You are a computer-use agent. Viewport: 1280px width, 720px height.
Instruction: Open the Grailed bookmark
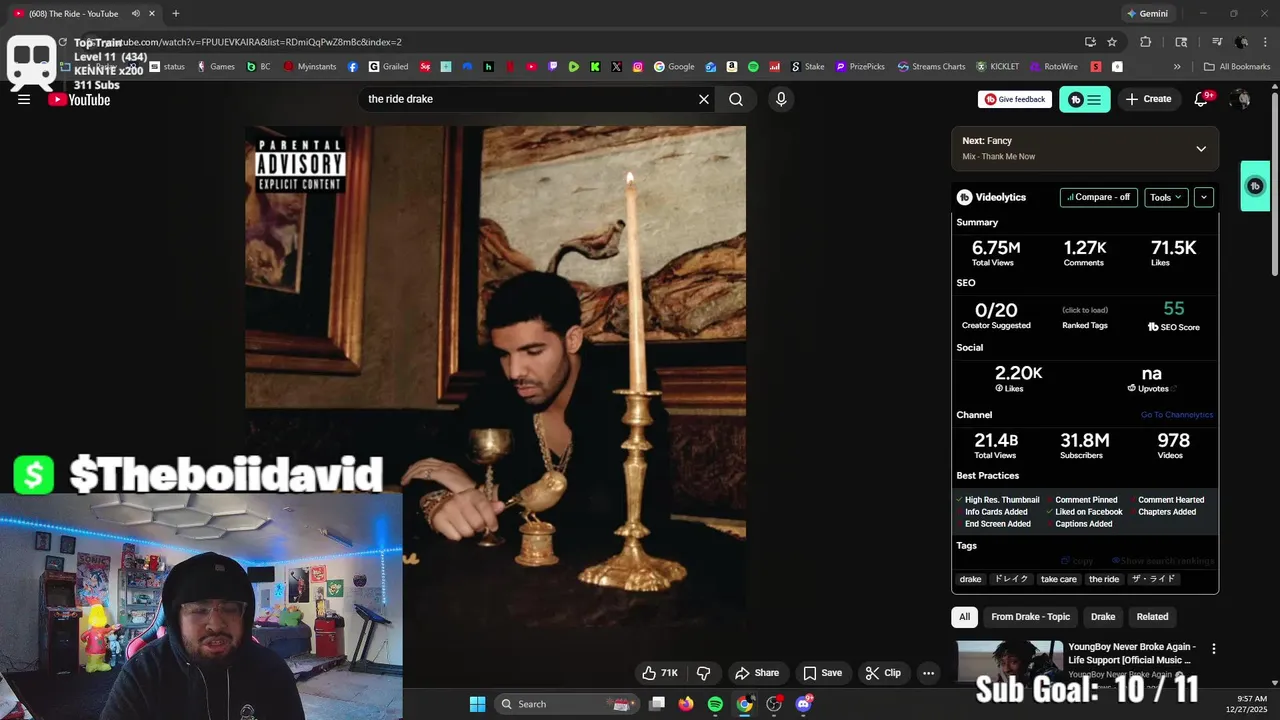click(x=388, y=67)
